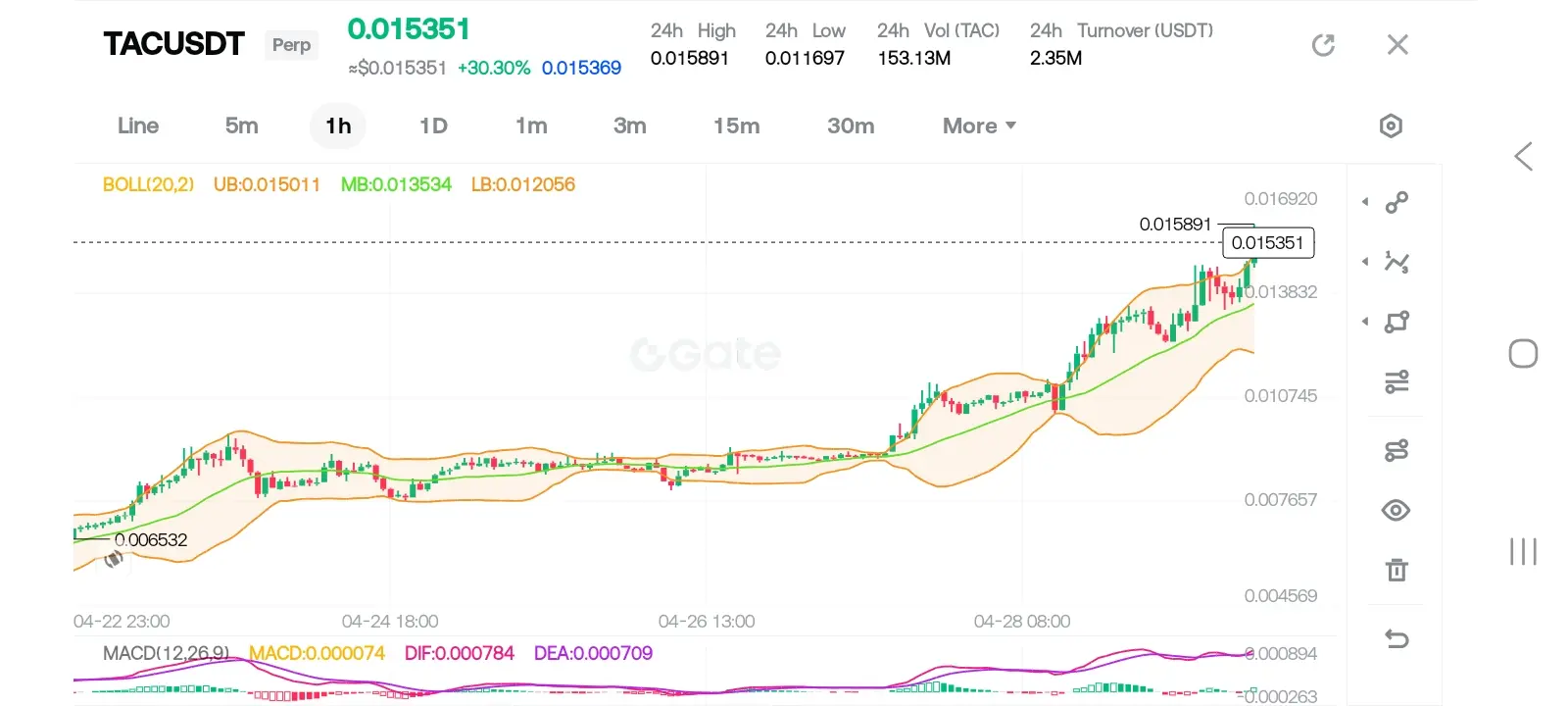Click the +30.30% change value

pyautogui.click(x=494, y=68)
